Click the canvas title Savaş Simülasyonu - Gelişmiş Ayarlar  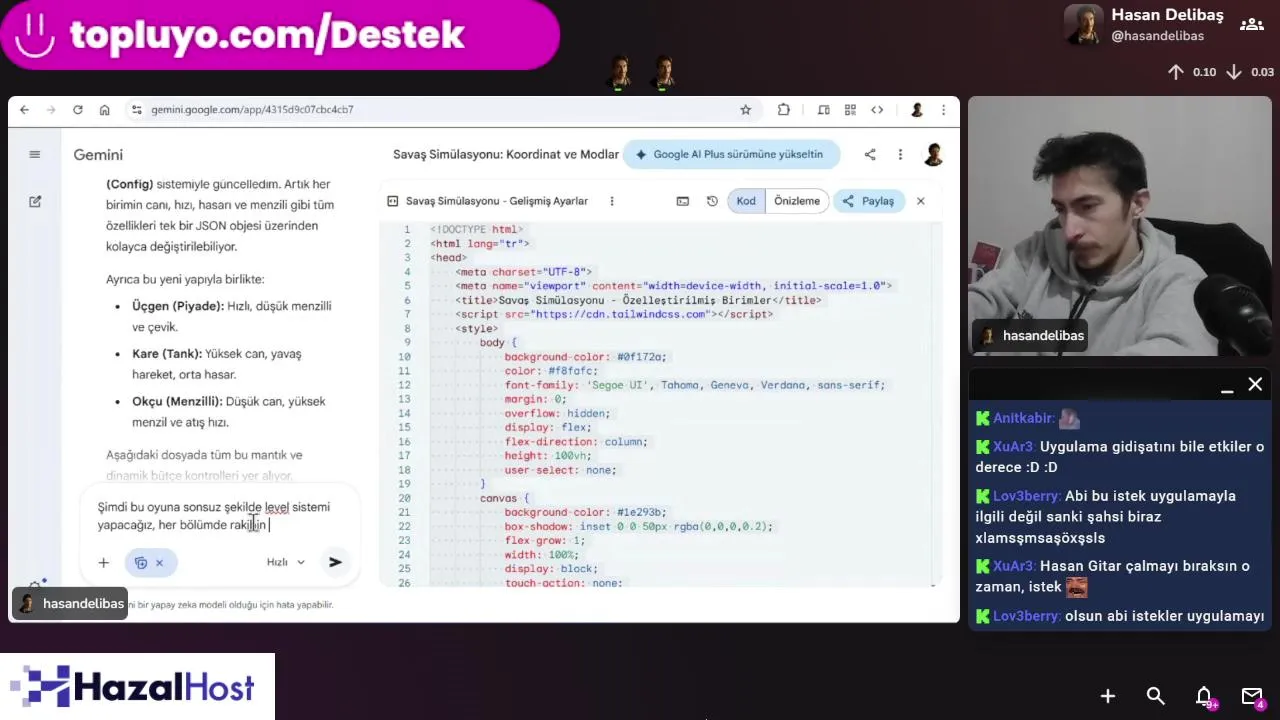[x=497, y=201]
